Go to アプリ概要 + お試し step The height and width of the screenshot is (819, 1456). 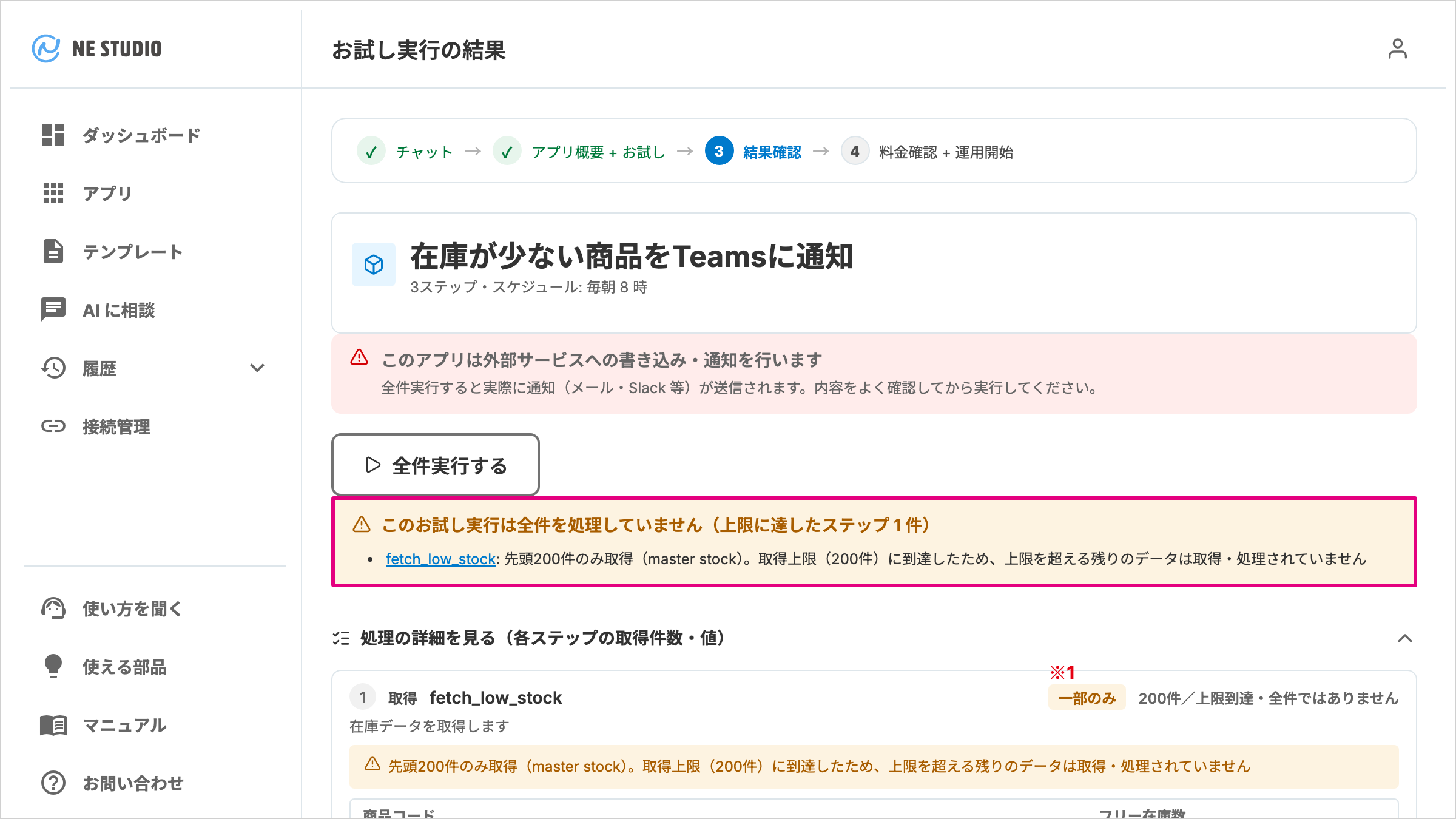click(x=599, y=152)
